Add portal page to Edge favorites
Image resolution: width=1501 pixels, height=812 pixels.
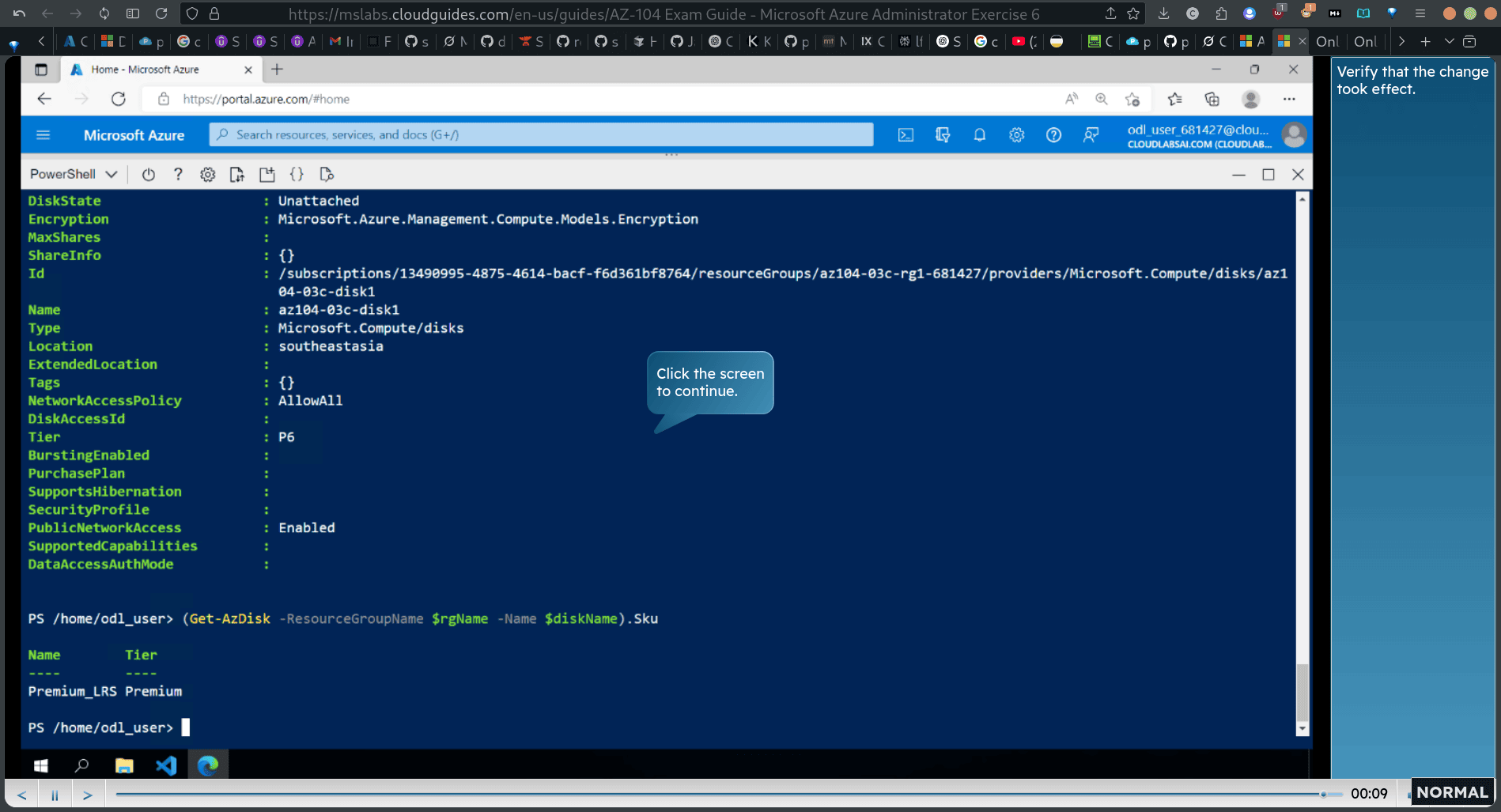tap(1132, 99)
